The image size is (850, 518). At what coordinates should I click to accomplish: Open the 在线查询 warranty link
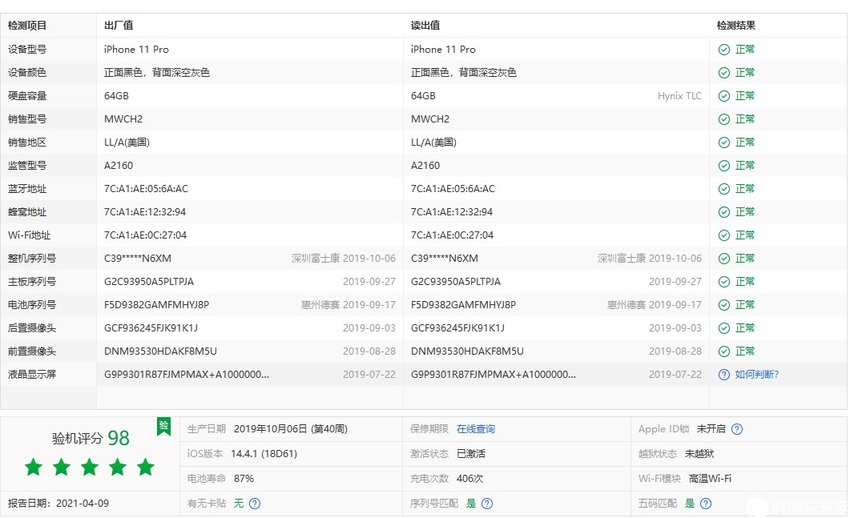[x=475, y=429]
